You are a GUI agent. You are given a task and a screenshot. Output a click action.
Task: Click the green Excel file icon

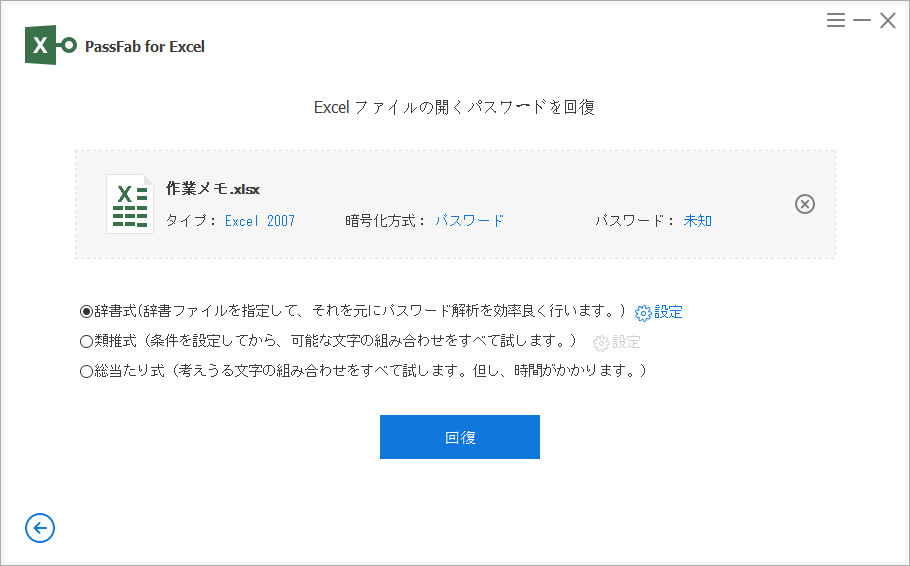129,204
